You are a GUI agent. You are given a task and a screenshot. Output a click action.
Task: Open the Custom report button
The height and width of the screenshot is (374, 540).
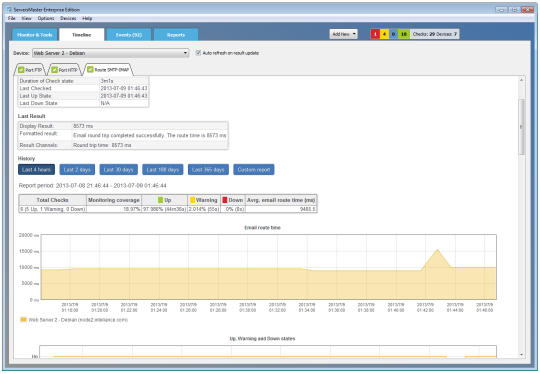[x=254, y=169]
